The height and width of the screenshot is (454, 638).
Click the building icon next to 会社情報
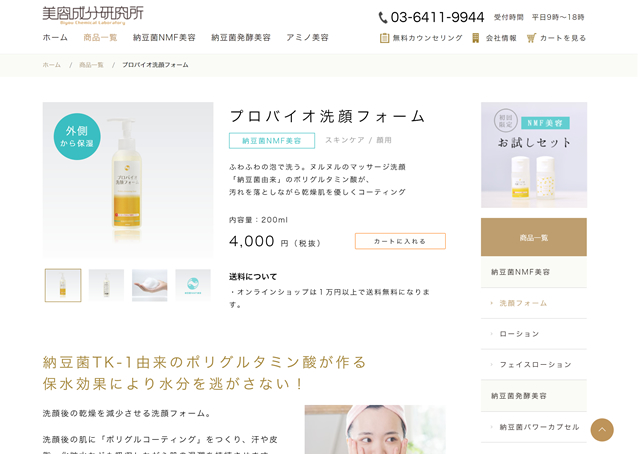tap(475, 38)
